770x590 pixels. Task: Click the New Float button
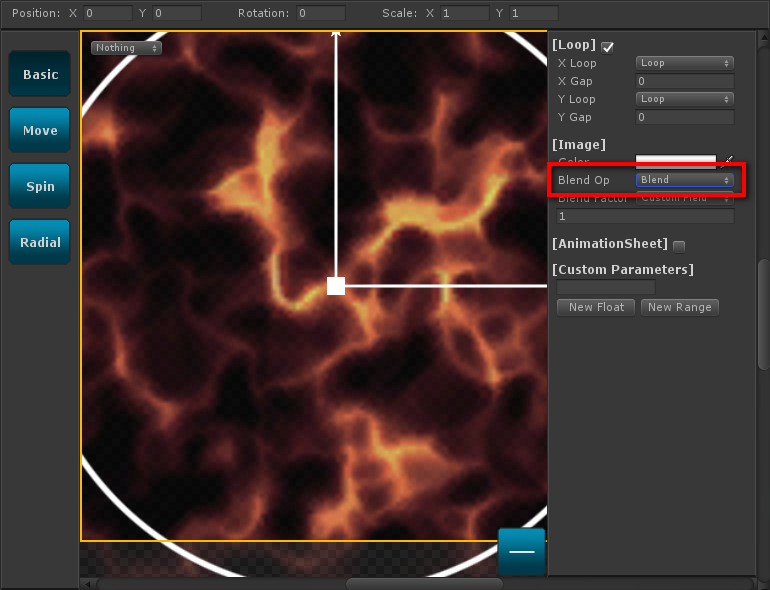pyautogui.click(x=596, y=307)
